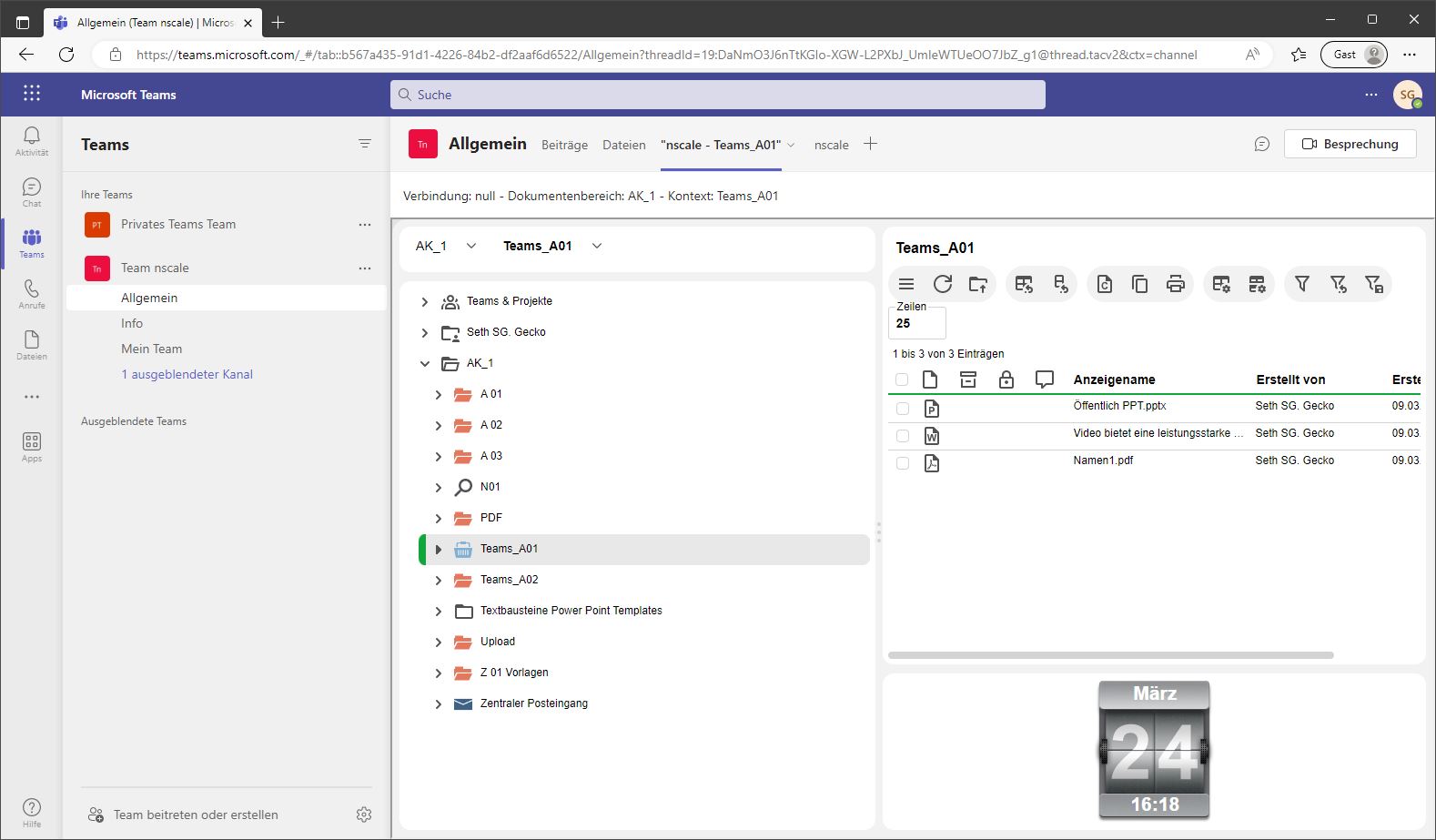Check the box for Öffentlich PPT.pptx

pyautogui.click(x=903, y=409)
